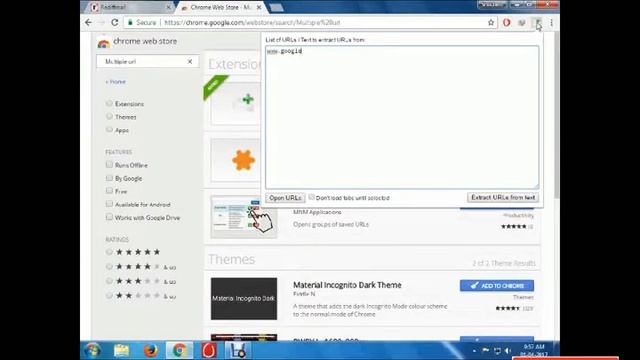
Task: Tick Works with Google Drive checkbox
Action: coord(109,217)
